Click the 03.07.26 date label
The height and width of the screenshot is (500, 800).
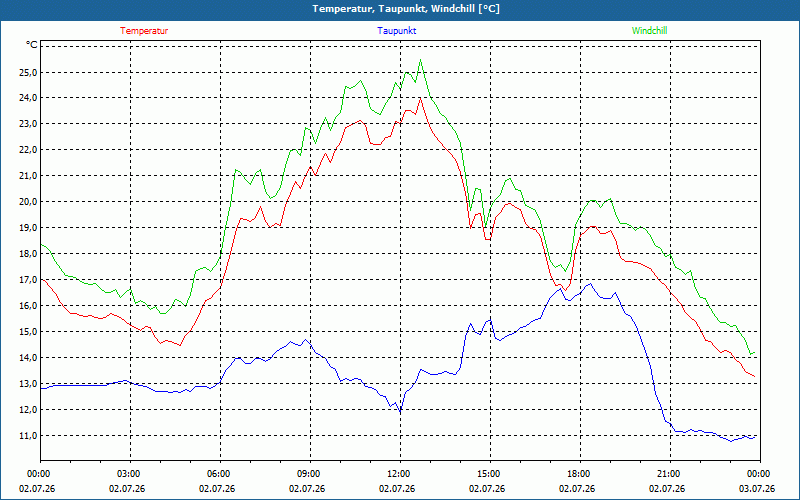coord(757,489)
